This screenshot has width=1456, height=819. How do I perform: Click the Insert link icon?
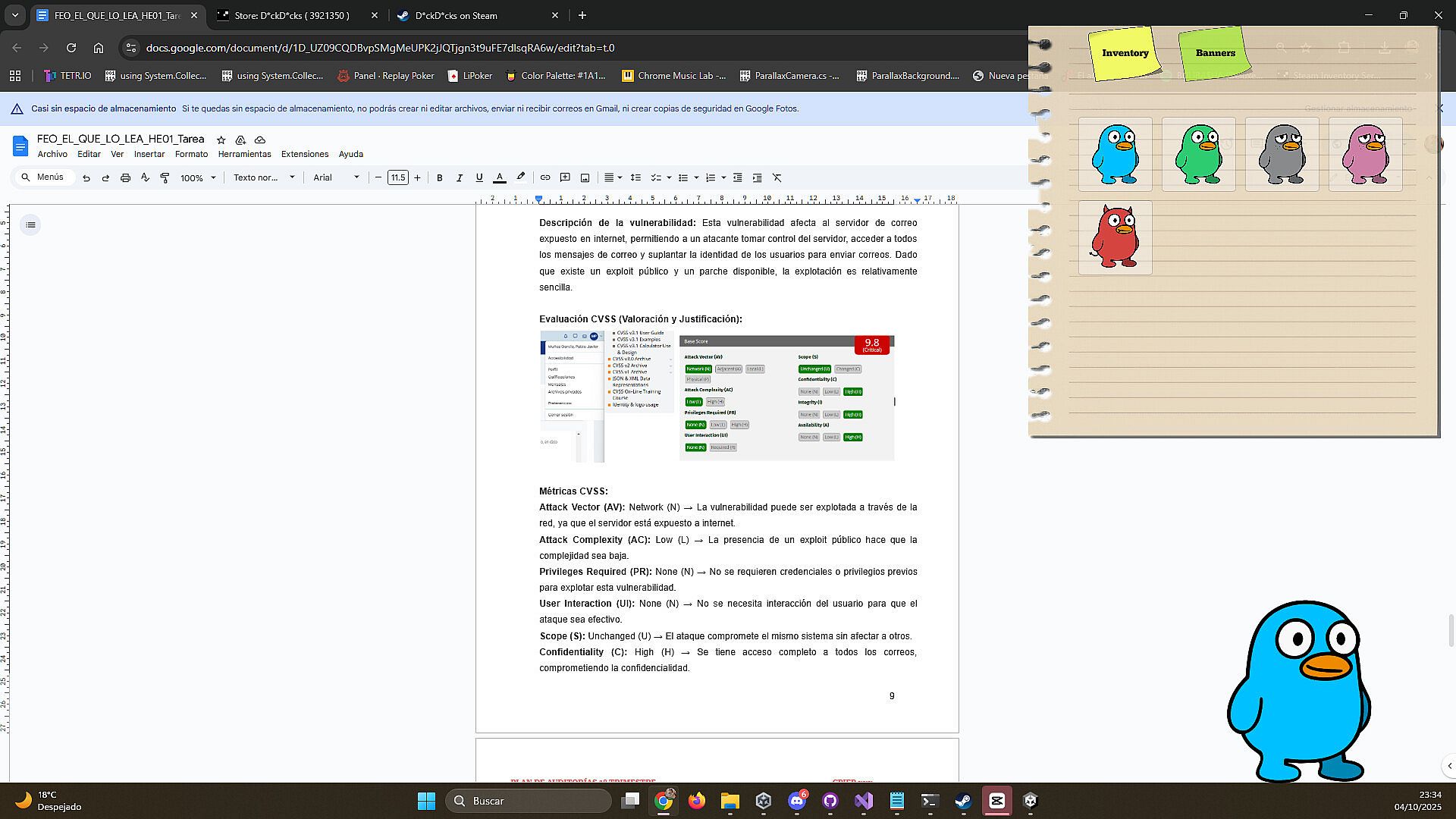[544, 177]
